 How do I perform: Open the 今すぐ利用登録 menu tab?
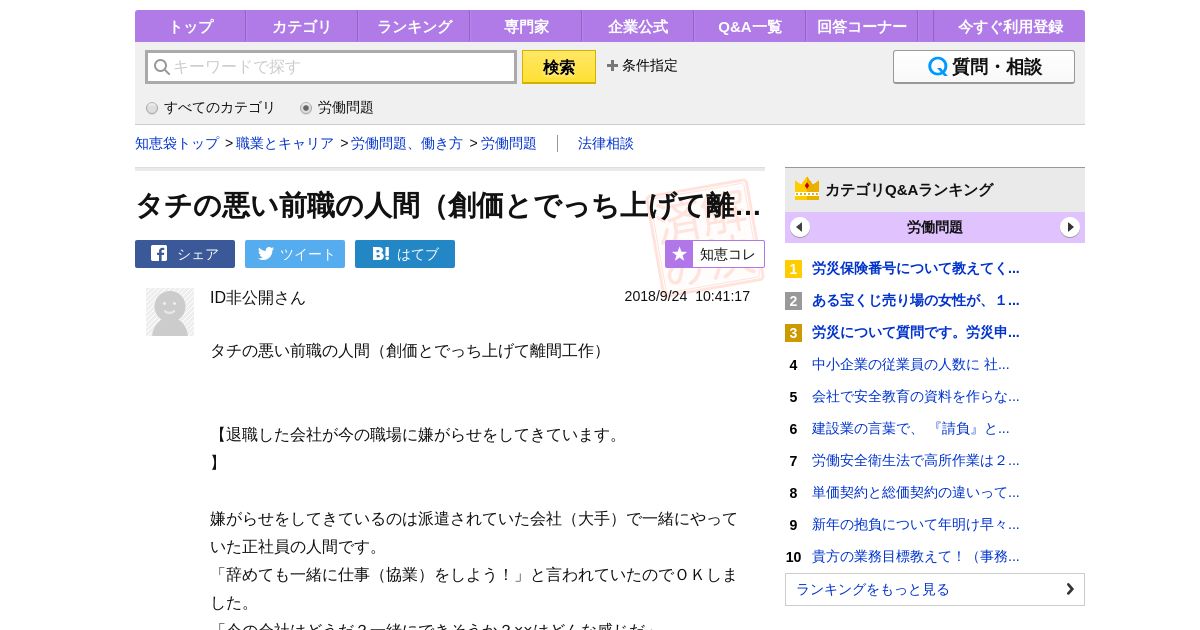(1010, 27)
